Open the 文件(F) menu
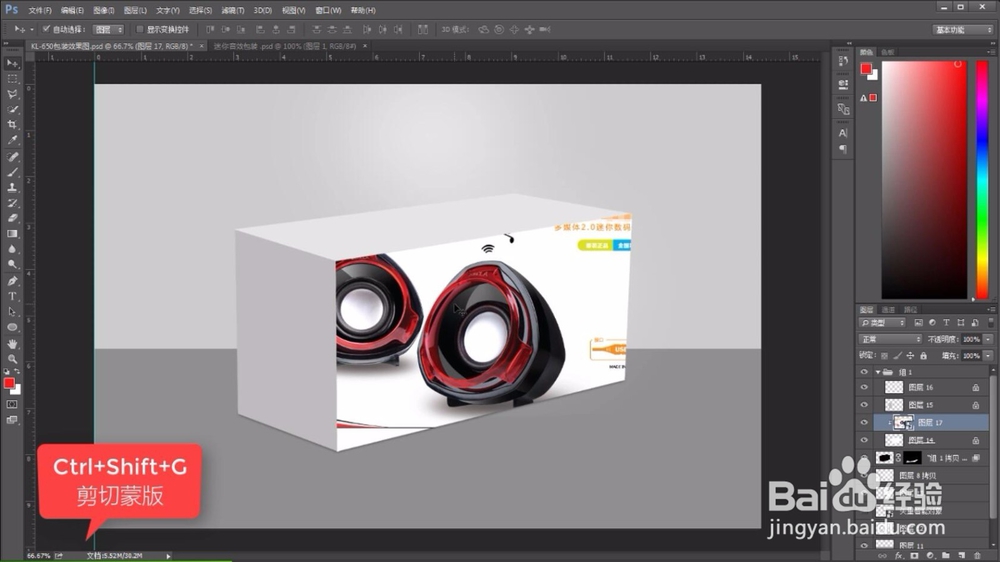1000x562 pixels. [x=40, y=11]
